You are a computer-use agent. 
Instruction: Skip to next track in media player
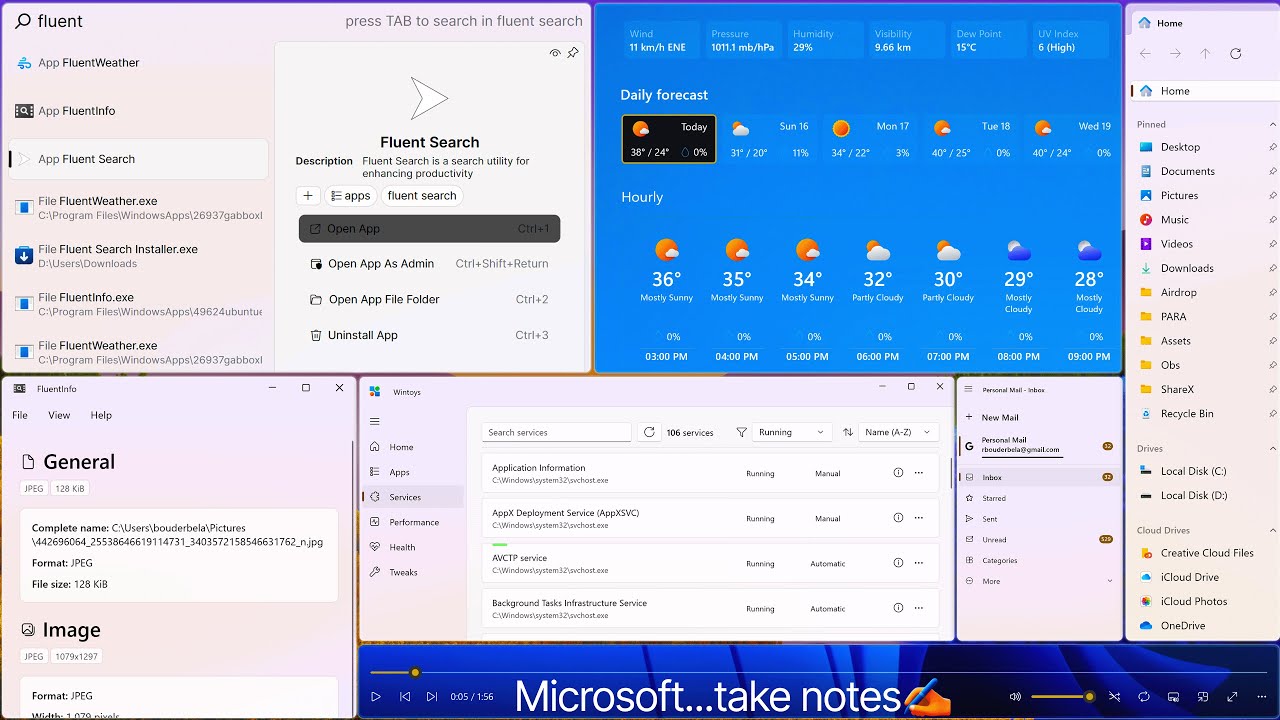tap(432, 696)
